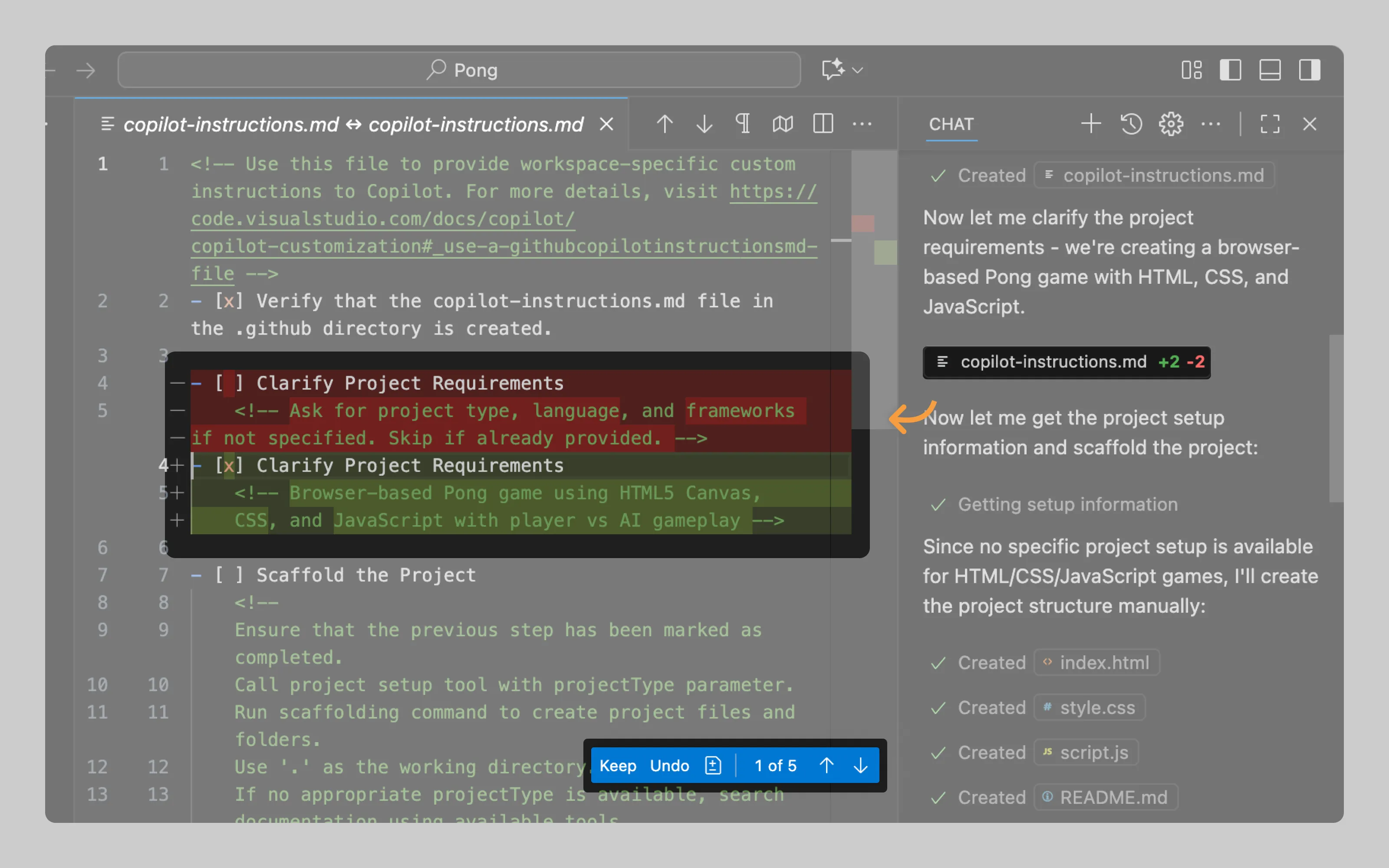Open chat panel more options ellipsis
Screen dimensions: 1389x868
coord(1211,124)
